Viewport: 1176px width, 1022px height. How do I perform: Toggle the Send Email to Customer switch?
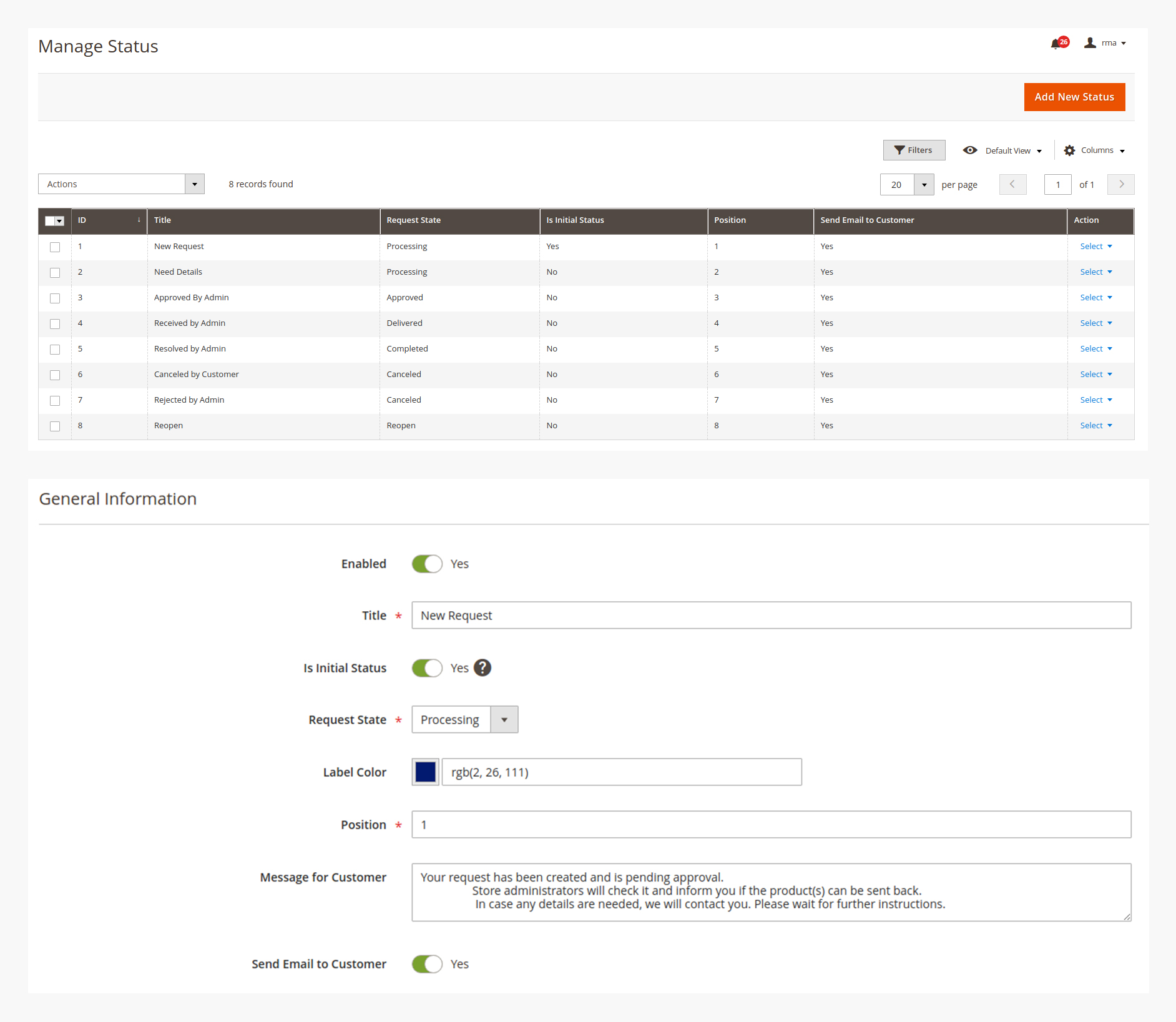(427, 964)
